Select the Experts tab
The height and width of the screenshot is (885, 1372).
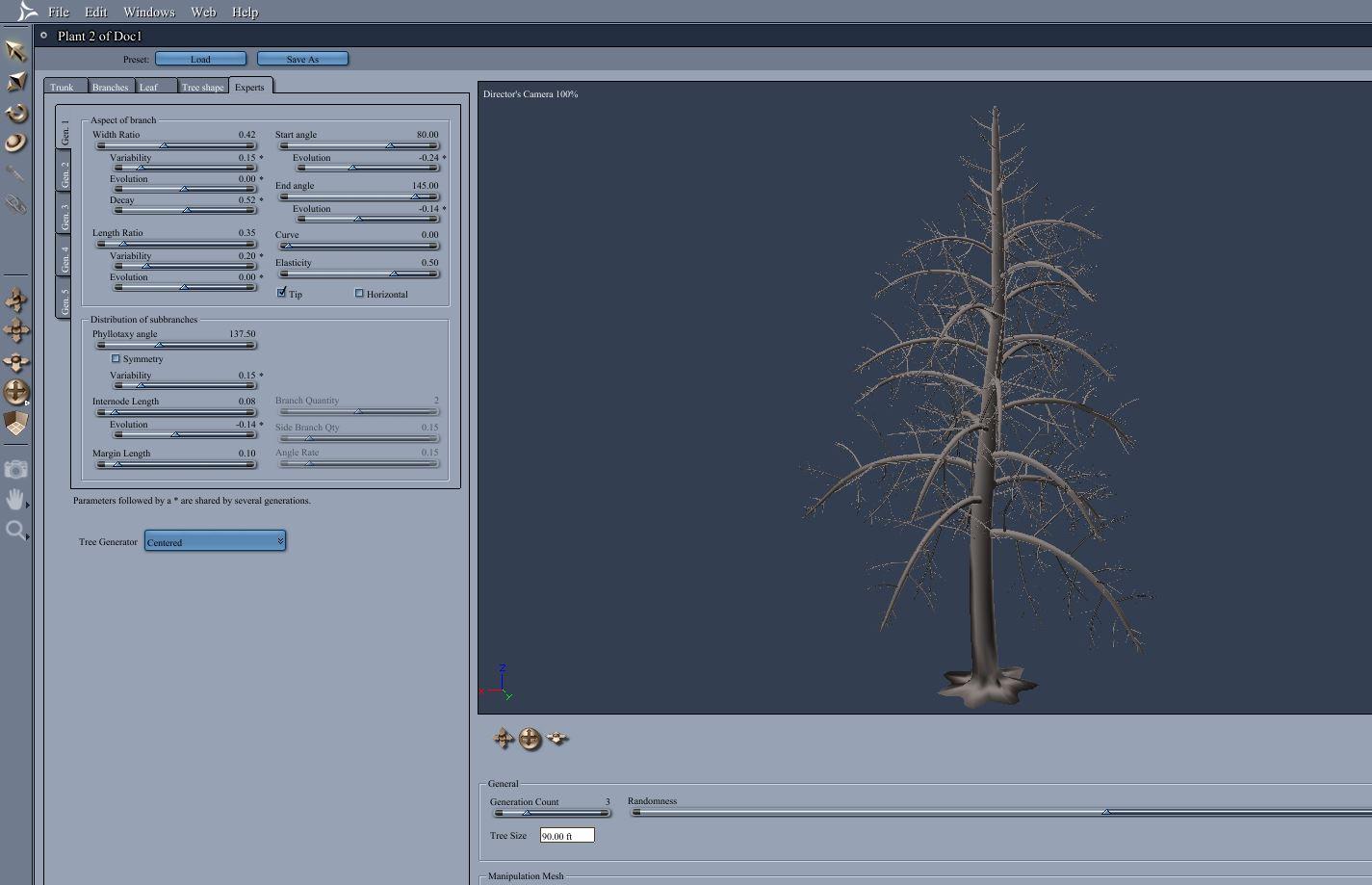tap(249, 87)
